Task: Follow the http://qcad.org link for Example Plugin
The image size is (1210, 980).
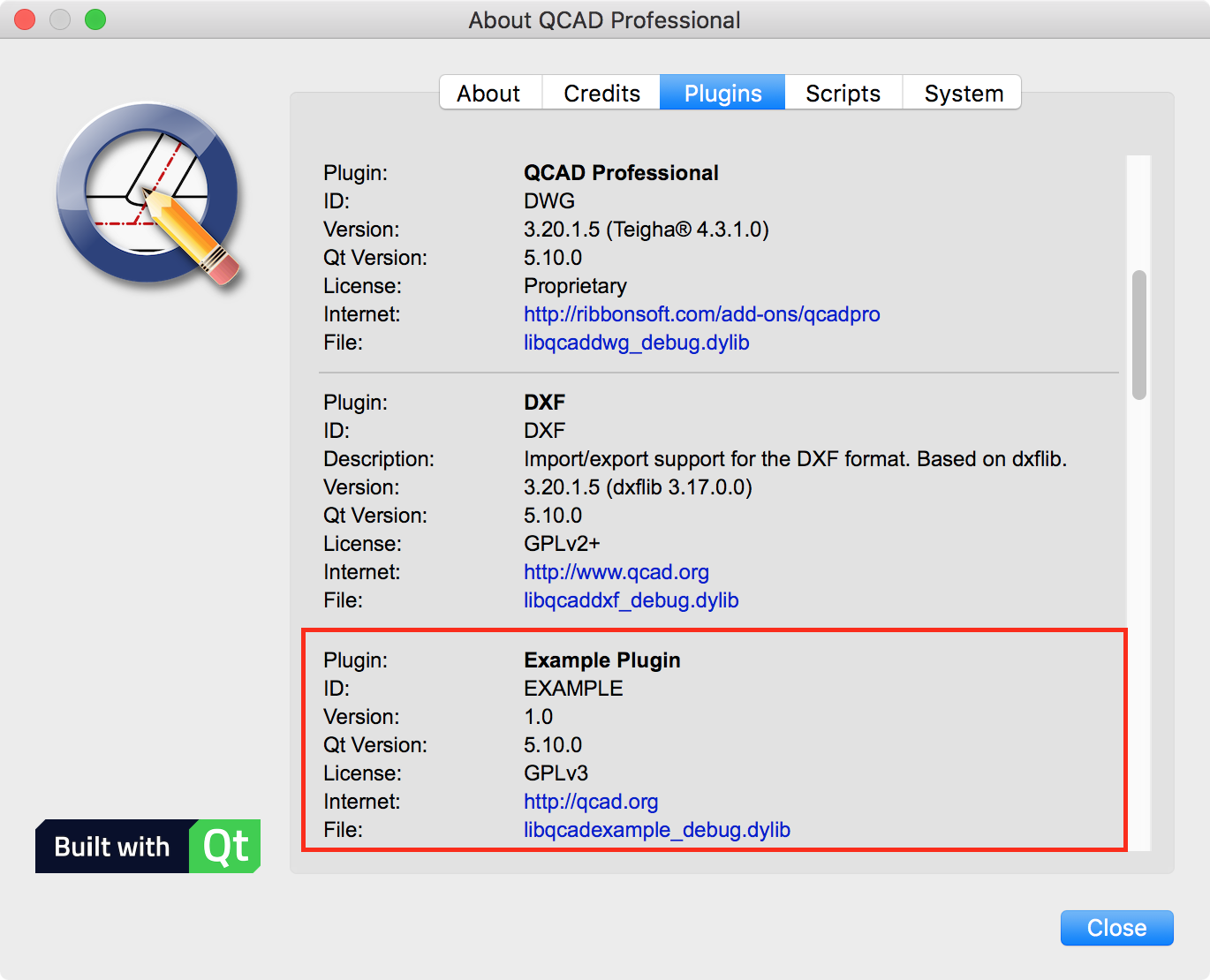Action: pos(590,802)
